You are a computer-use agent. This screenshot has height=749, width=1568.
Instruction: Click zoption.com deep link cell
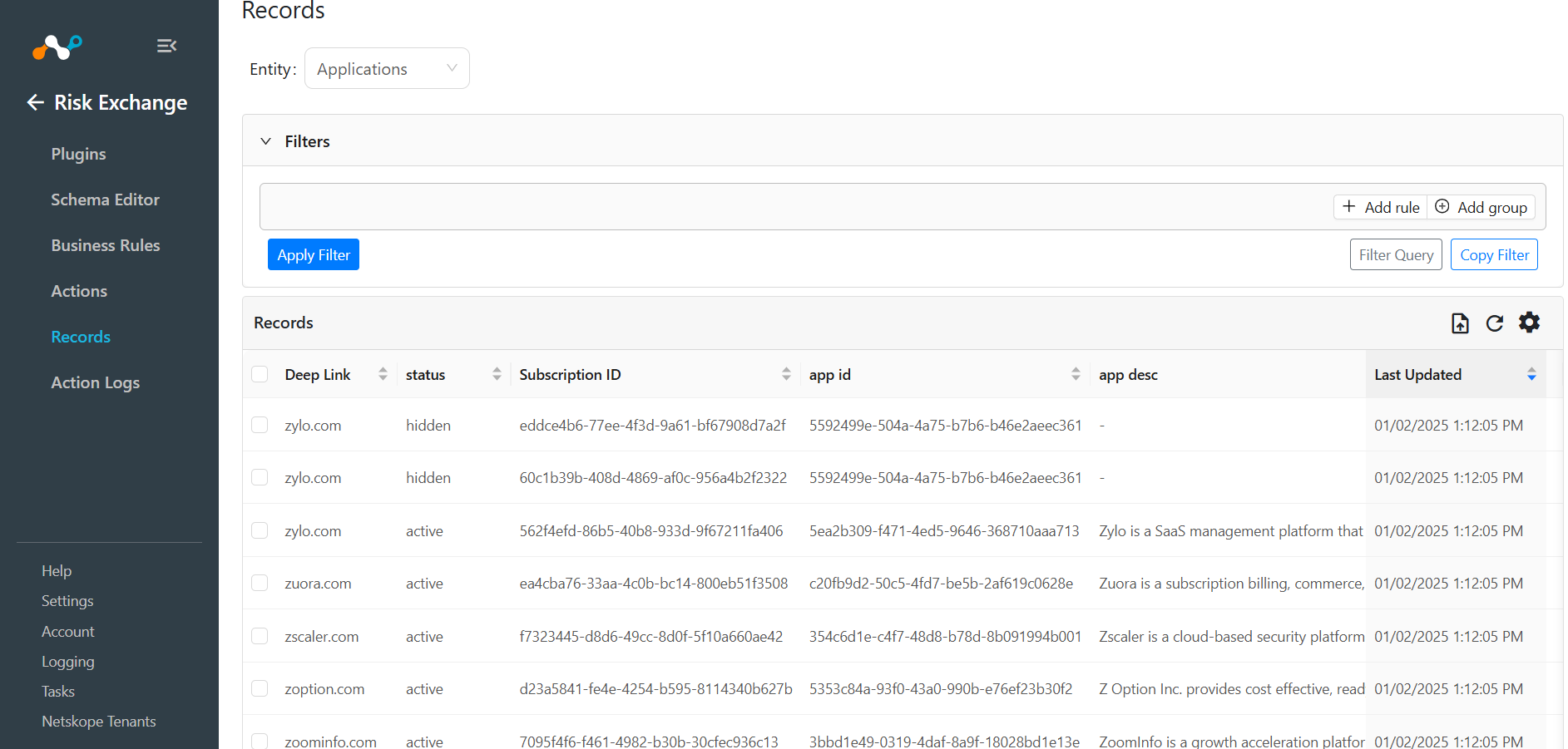(x=324, y=689)
